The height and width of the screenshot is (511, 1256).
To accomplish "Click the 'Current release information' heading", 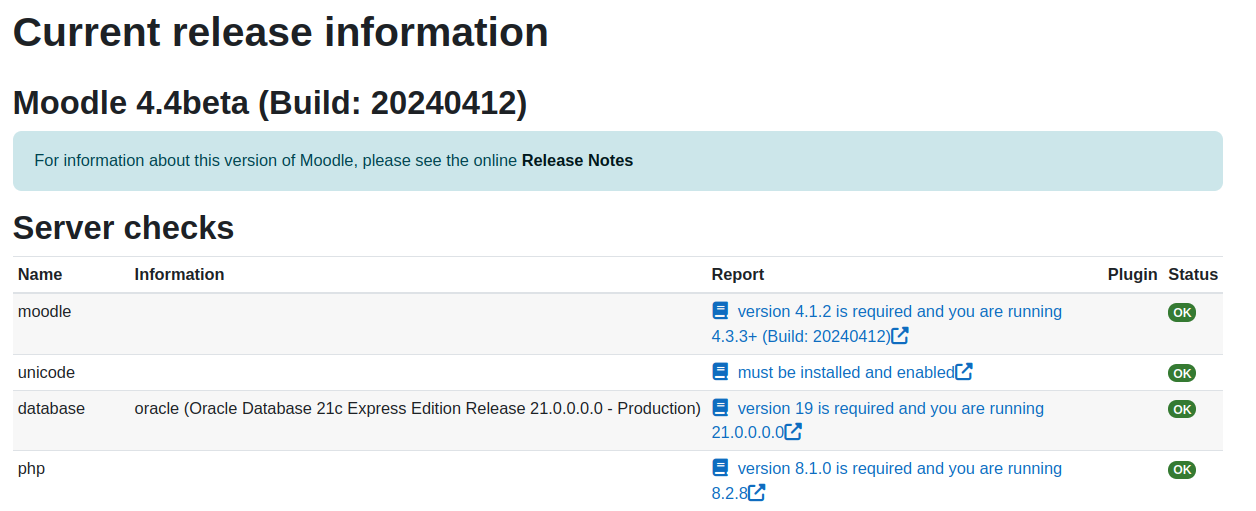I will 281,32.
